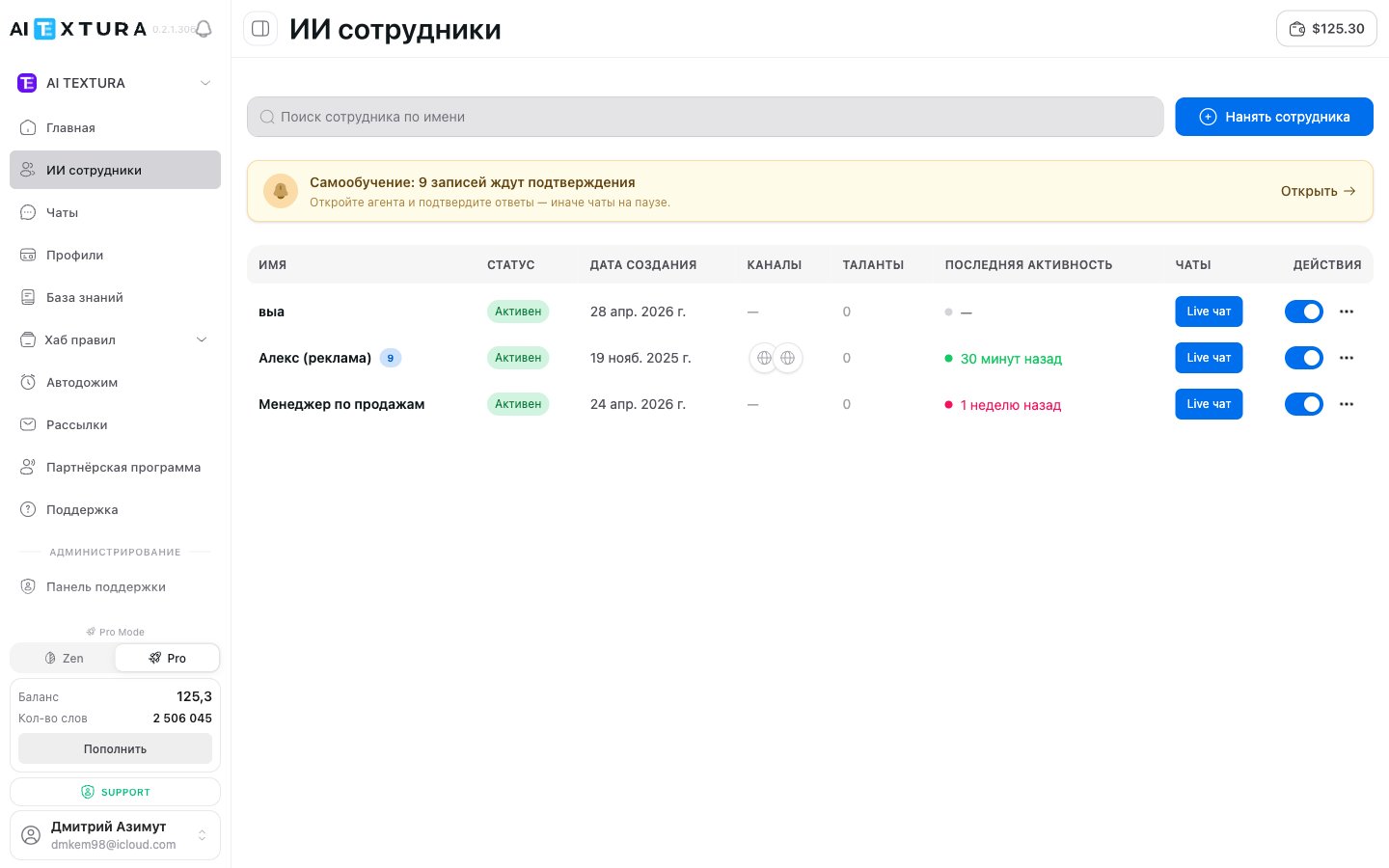Click the employee name search field
The height and width of the screenshot is (868, 1389).
(705, 117)
